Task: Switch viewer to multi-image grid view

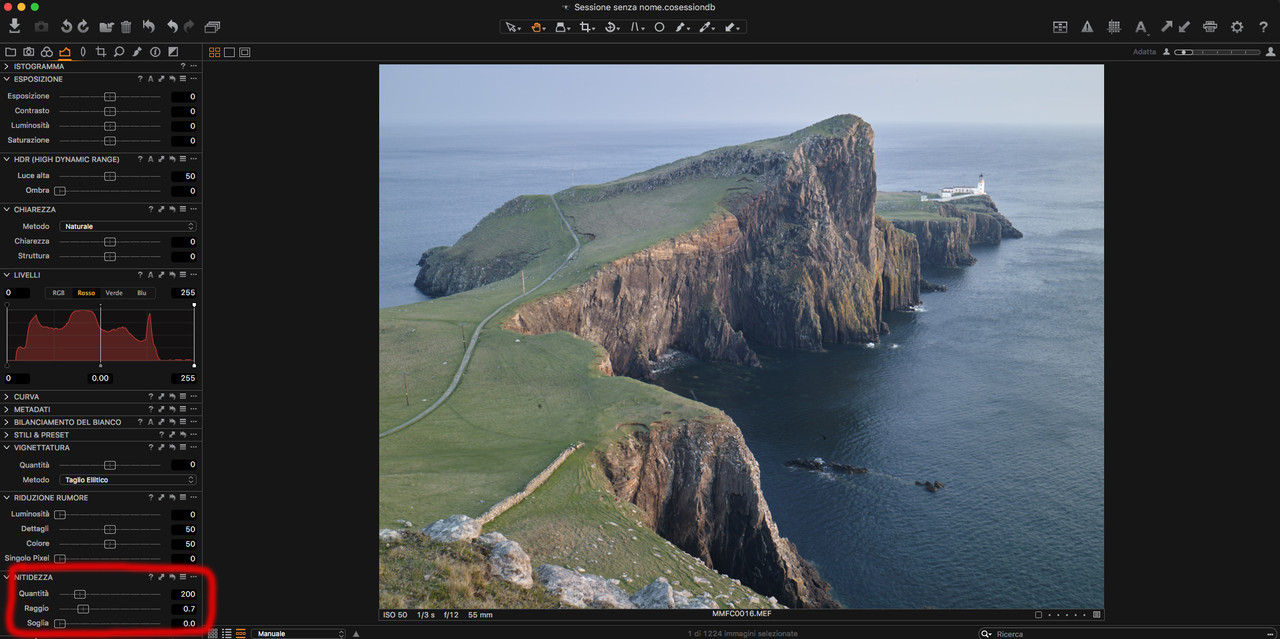Action: (x=215, y=52)
